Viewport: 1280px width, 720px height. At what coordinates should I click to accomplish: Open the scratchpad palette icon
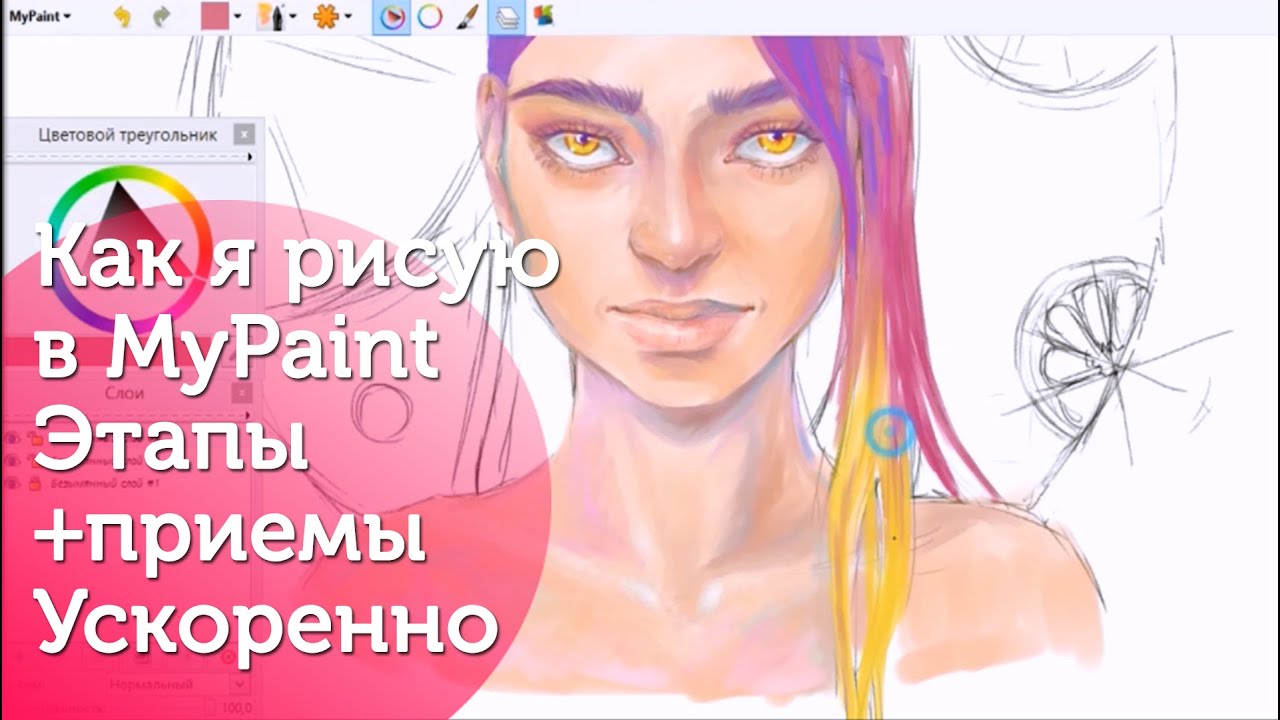tap(544, 15)
